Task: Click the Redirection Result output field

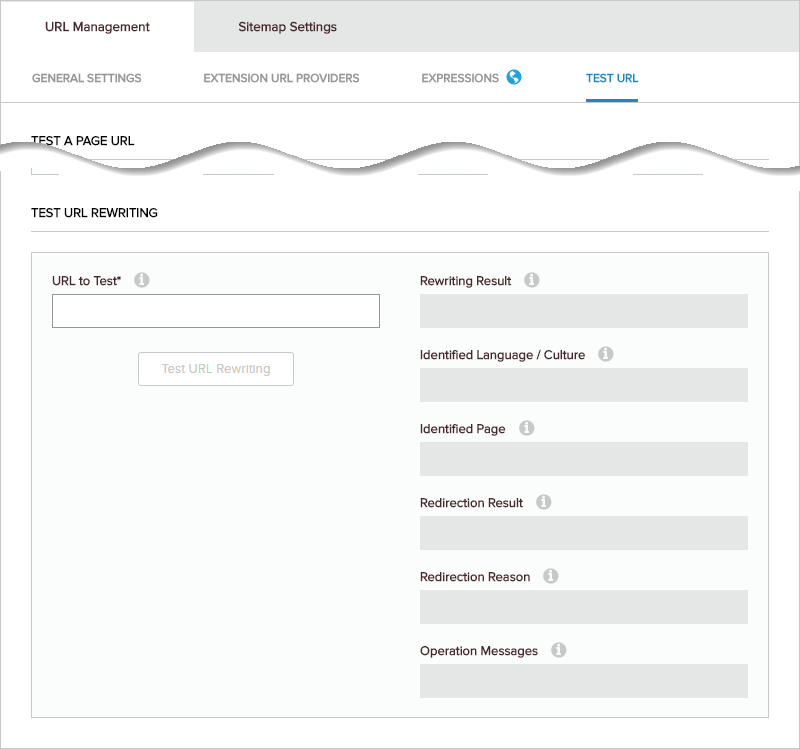Action: point(584,533)
